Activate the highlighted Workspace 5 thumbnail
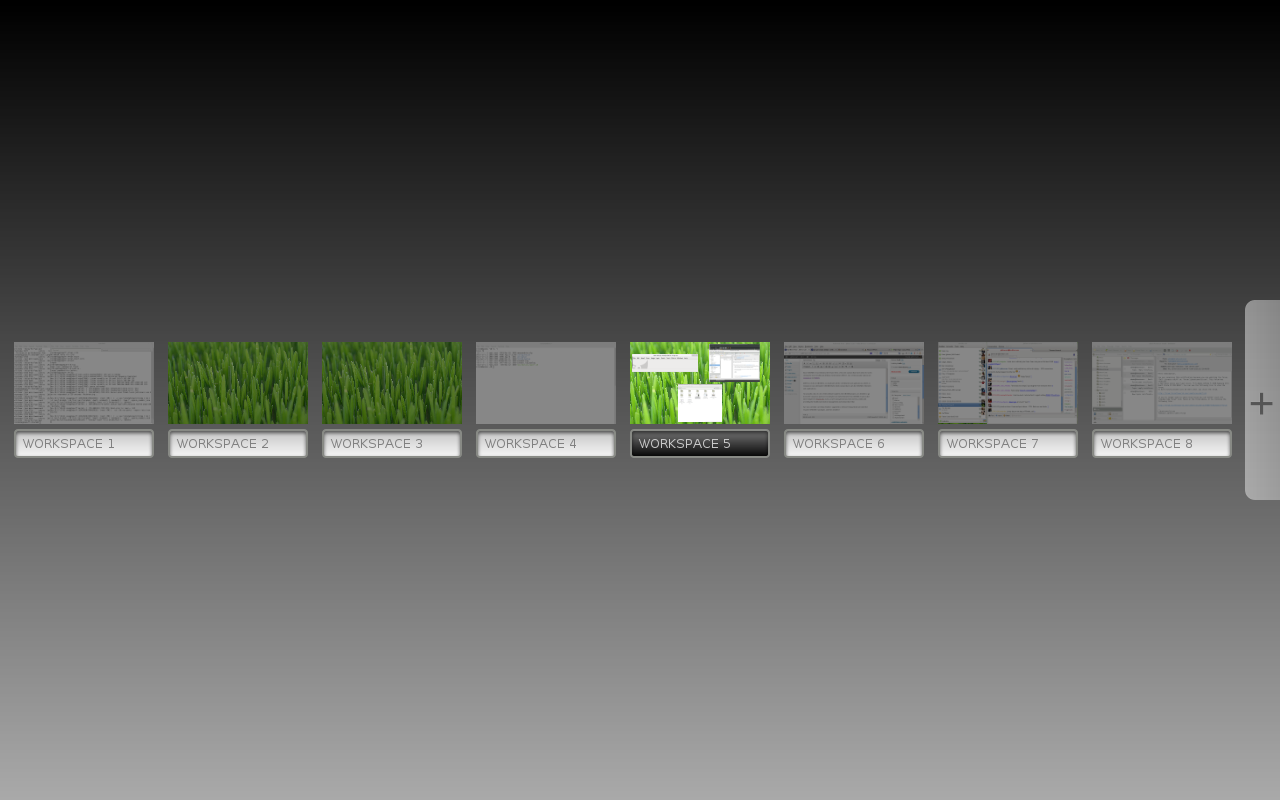 pyautogui.click(x=700, y=383)
